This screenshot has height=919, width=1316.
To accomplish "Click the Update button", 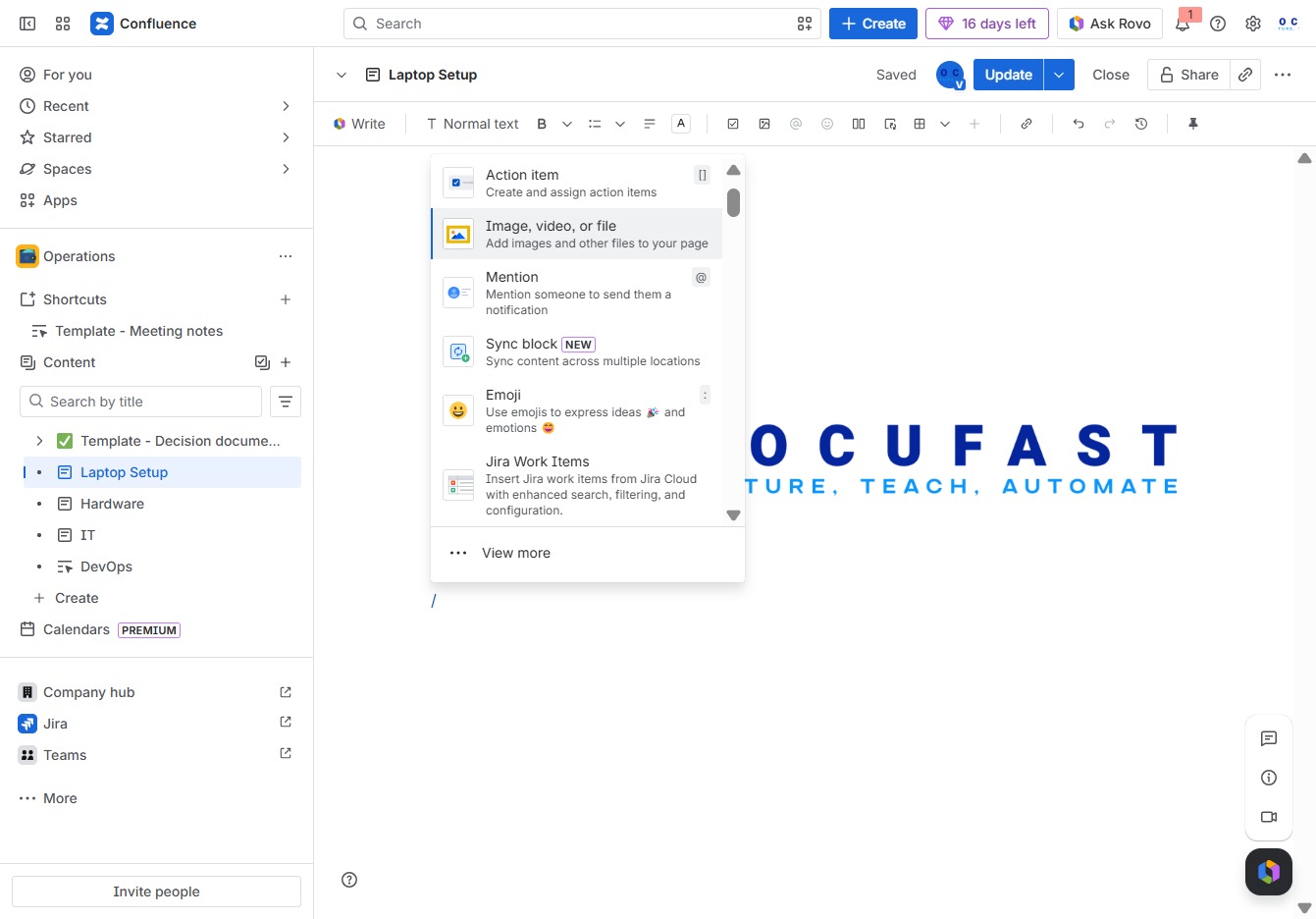I will [1008, 75].
